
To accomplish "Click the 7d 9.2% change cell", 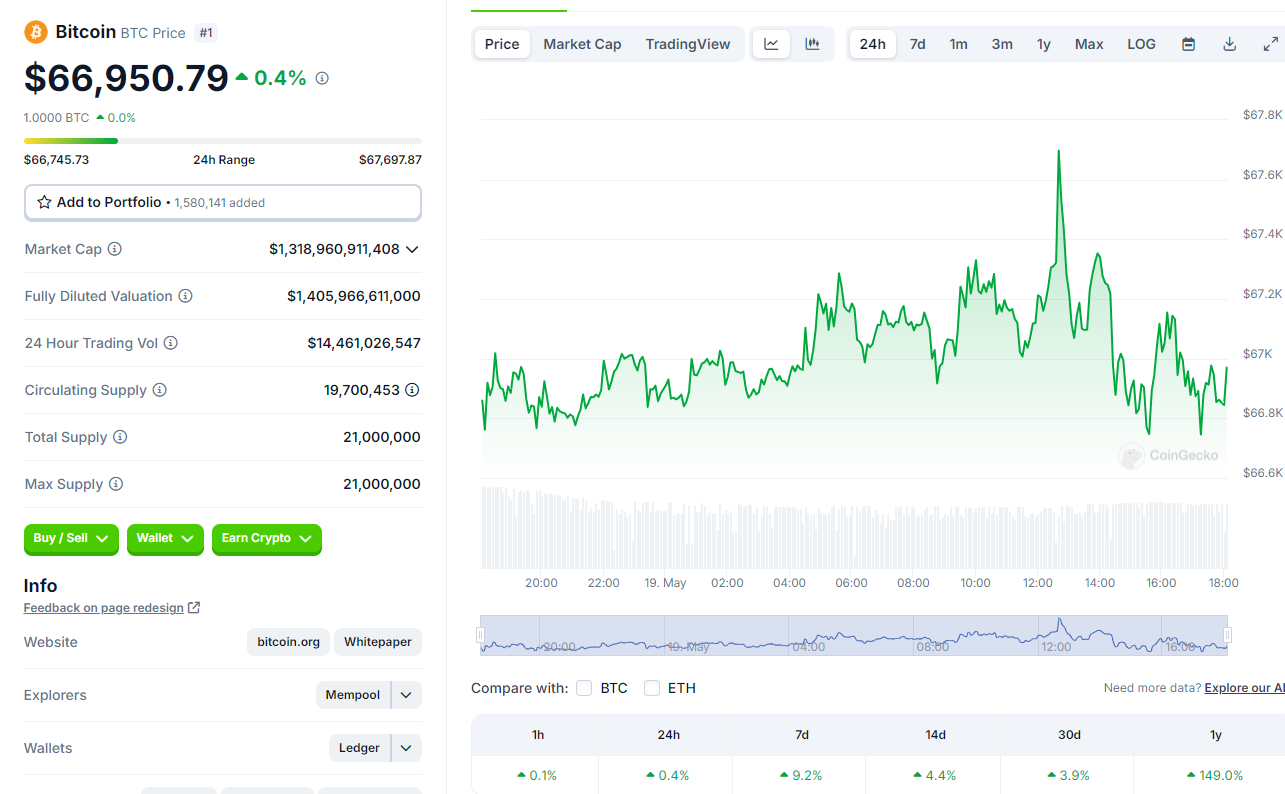I will [x=801, y=775].
